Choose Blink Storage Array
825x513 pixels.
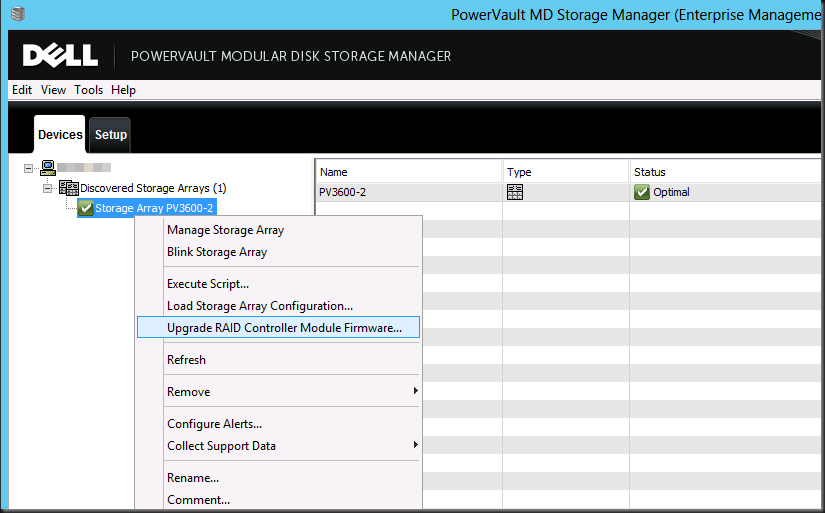(278, 252)
